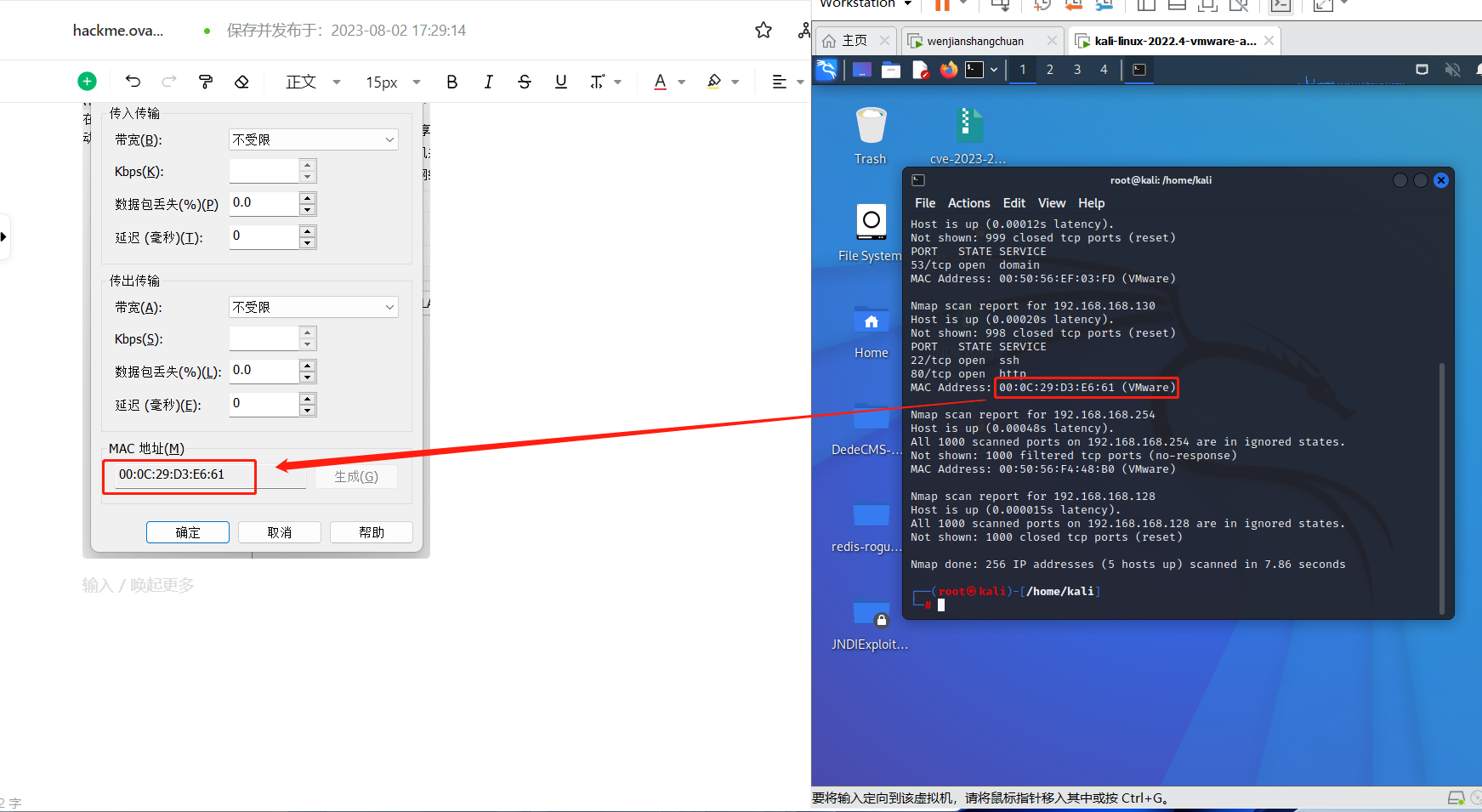Apply italic formatting to text
The image size is (1482, 812).
(488, 81)
